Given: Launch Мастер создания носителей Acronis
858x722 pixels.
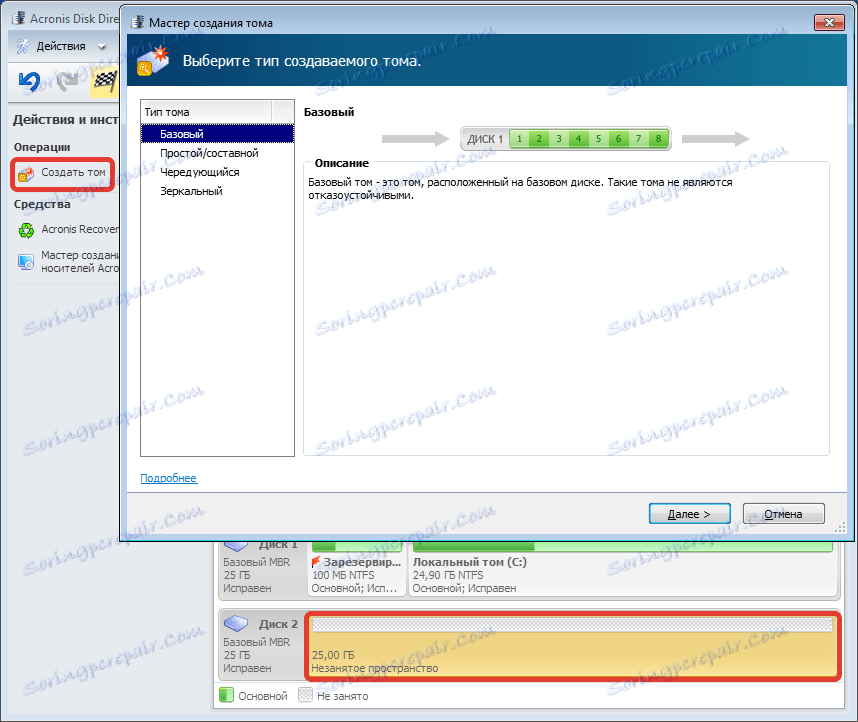Looking at the screenshot, I should [80, 262].
